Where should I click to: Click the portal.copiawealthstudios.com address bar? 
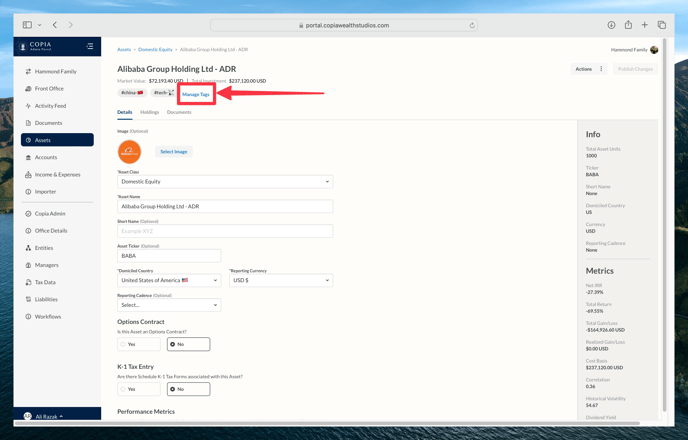(344, 25)
